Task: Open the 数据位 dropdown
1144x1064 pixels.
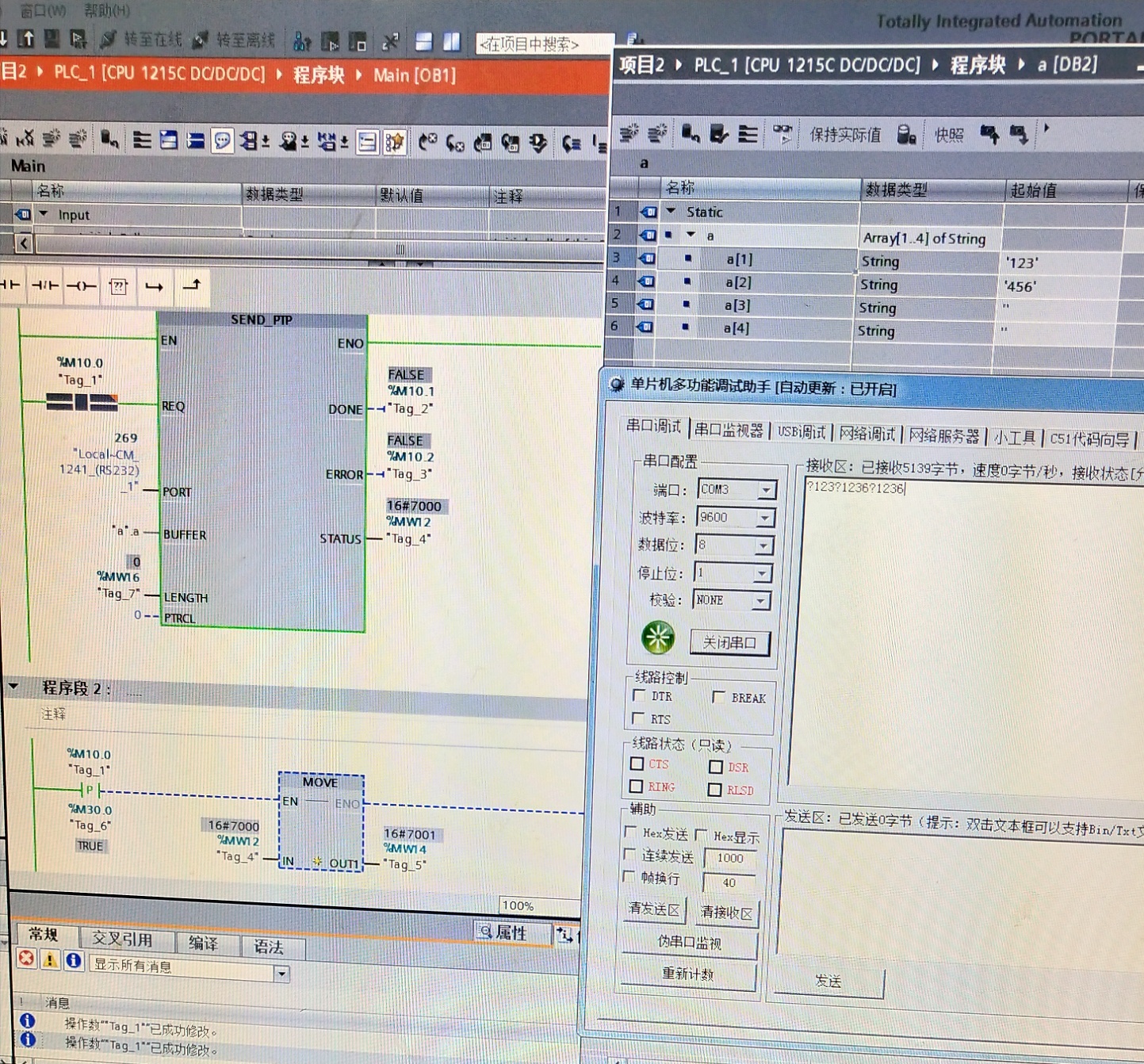Action: click(763, 546)
